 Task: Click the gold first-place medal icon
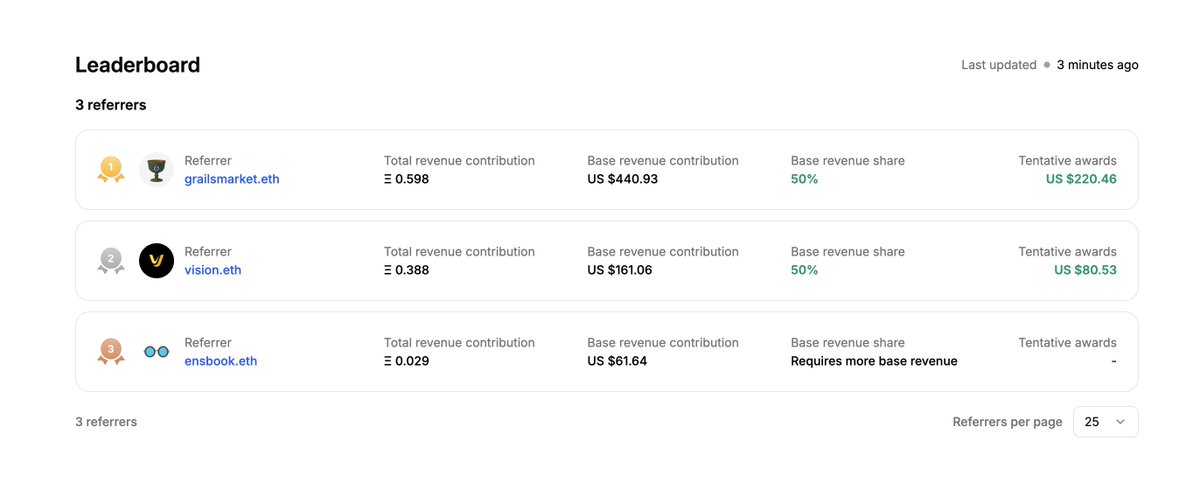[110, 170]
